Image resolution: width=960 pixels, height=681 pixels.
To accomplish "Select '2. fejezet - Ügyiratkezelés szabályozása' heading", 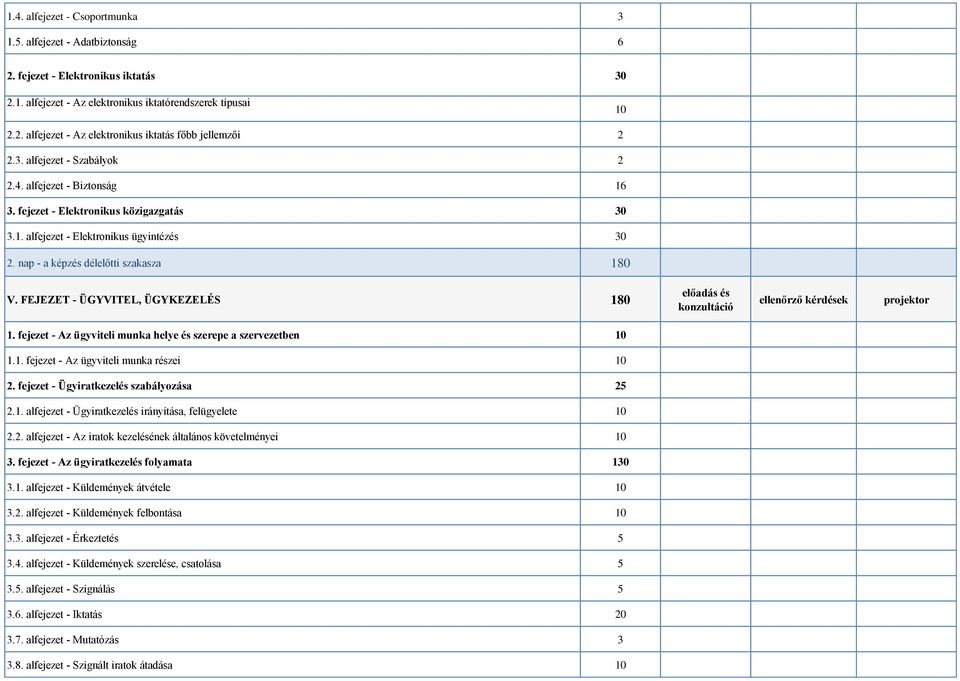I will [x=99, y=386].
